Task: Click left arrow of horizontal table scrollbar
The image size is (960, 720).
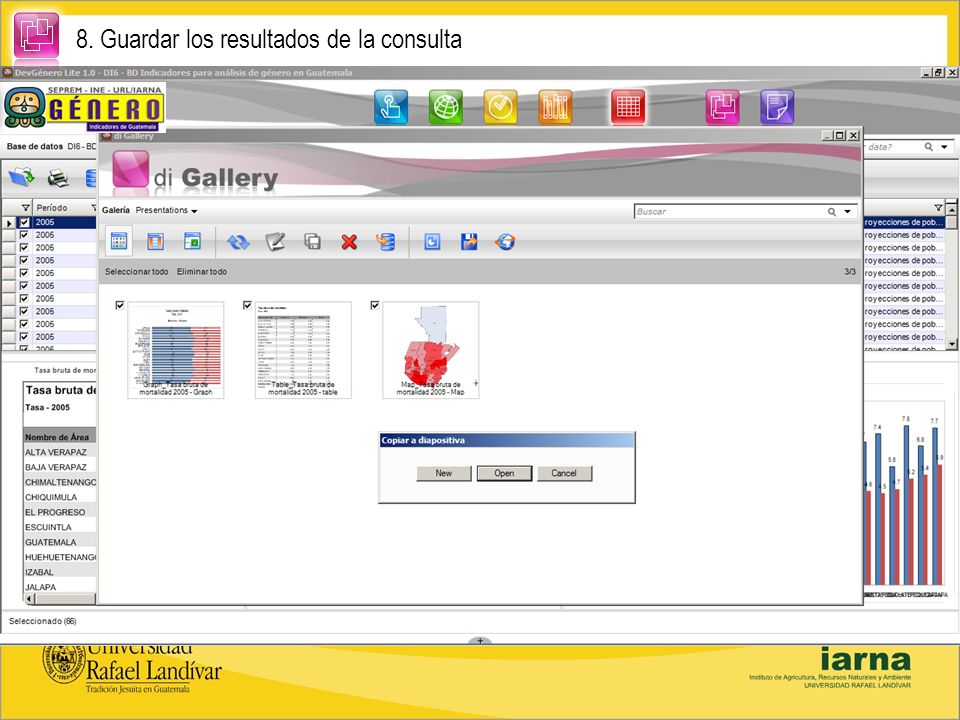Action: pos(30,599)
